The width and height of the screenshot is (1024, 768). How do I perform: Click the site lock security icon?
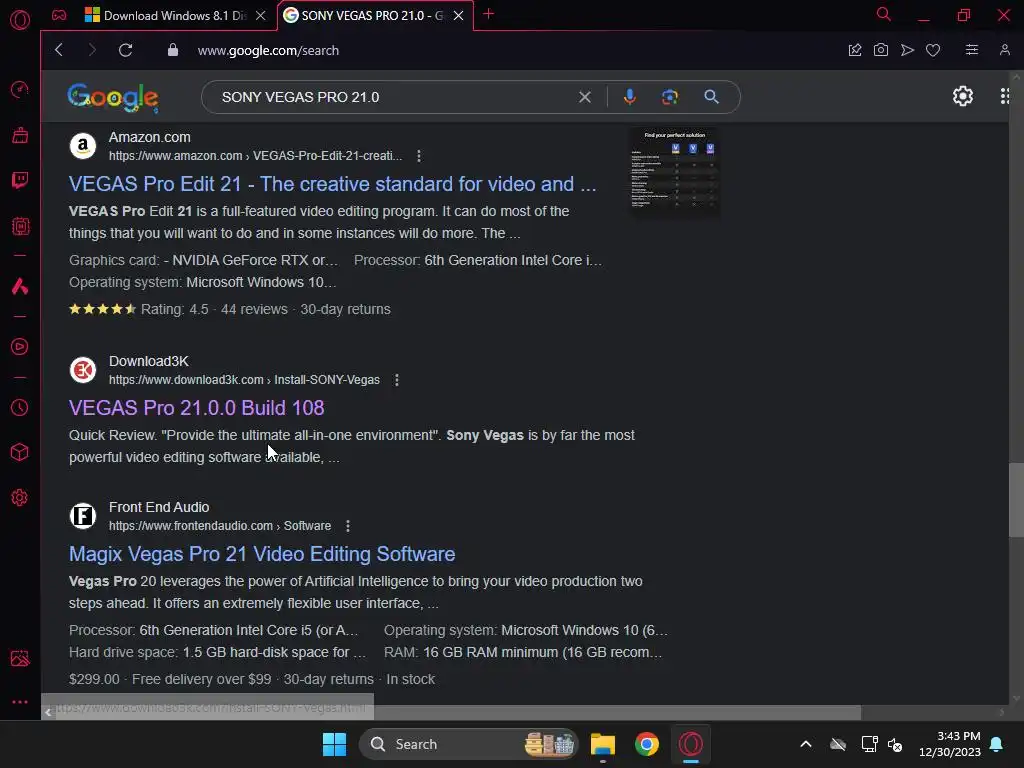[x=172, y=50]
